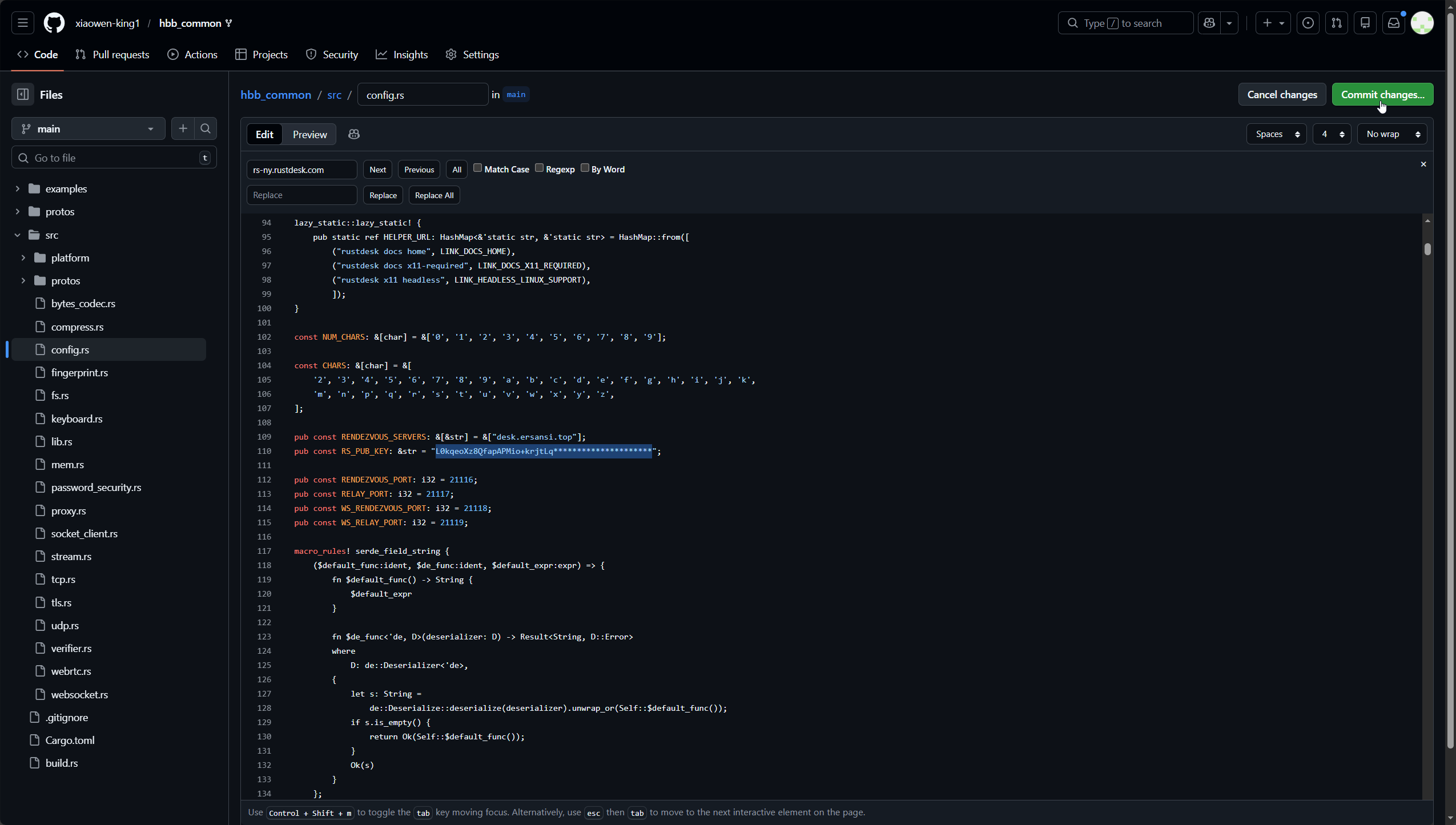This screenshot has width=1456, height=825.
Task: Expand the examples folder
Action: point(18,189)
